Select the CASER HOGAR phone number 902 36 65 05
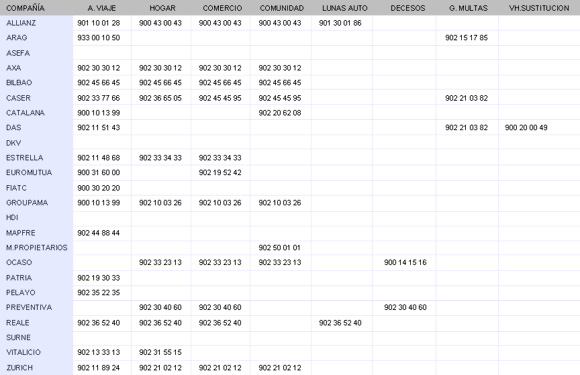The height and width of the screenshot is (375, 580). click(x=160, y=98)
